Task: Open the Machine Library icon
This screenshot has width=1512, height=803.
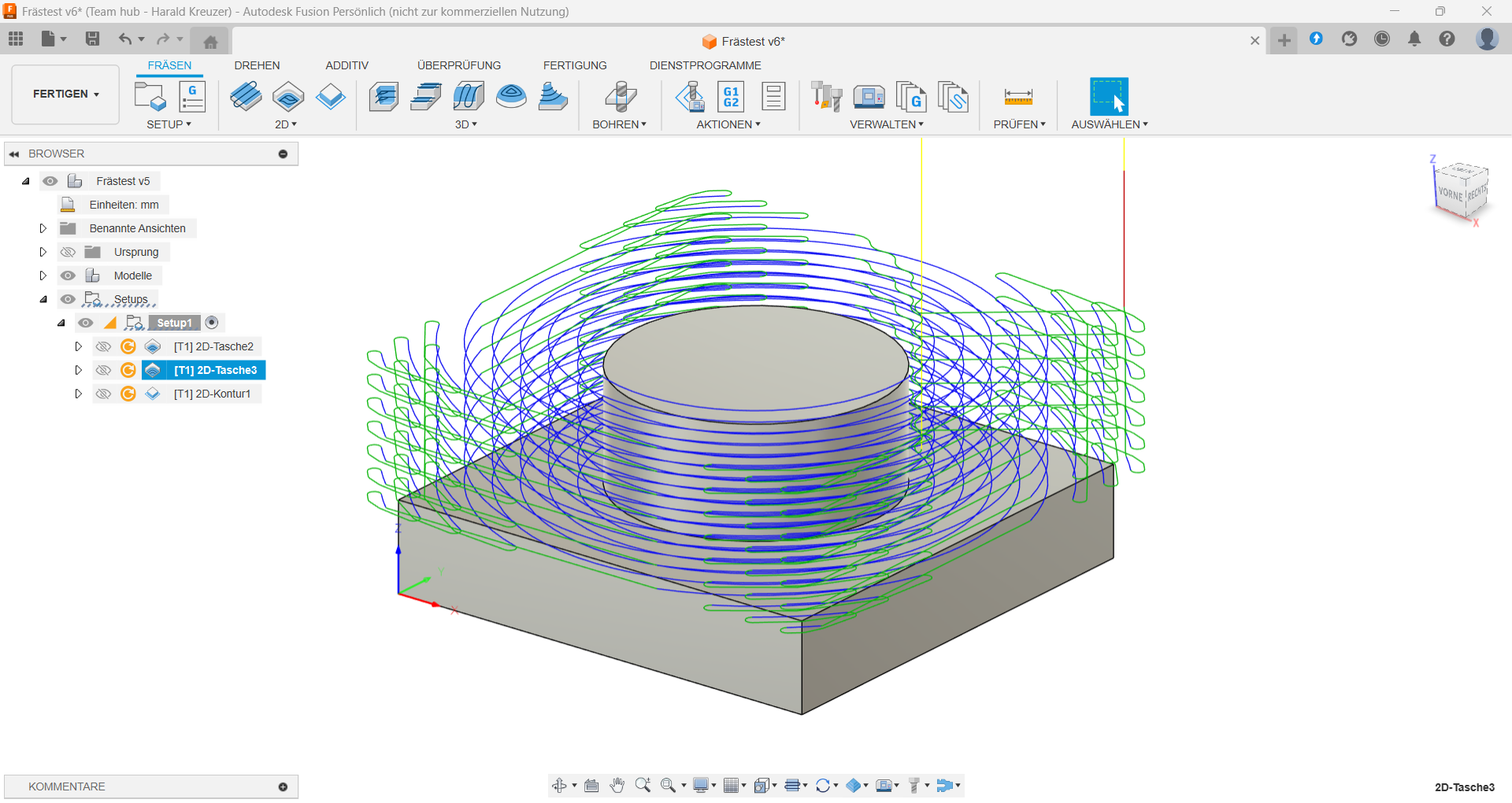Action: pos(869,97)
